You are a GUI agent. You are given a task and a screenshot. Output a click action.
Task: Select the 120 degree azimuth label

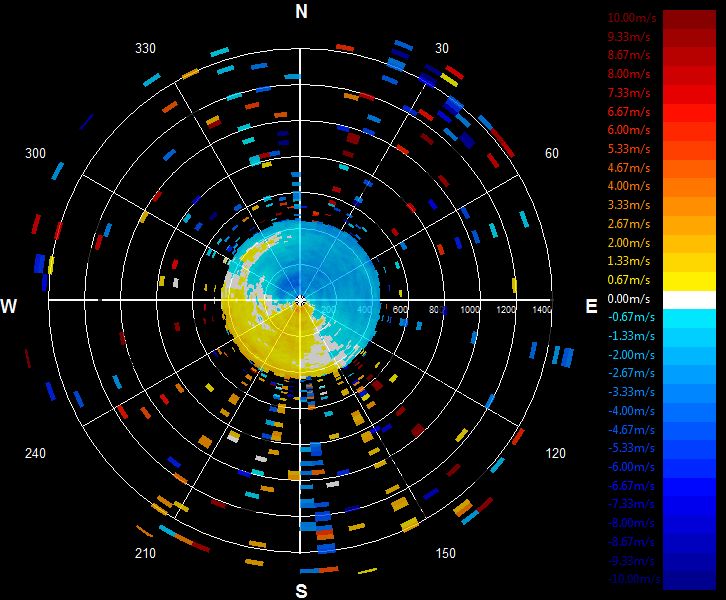click(x=556, y=453)
